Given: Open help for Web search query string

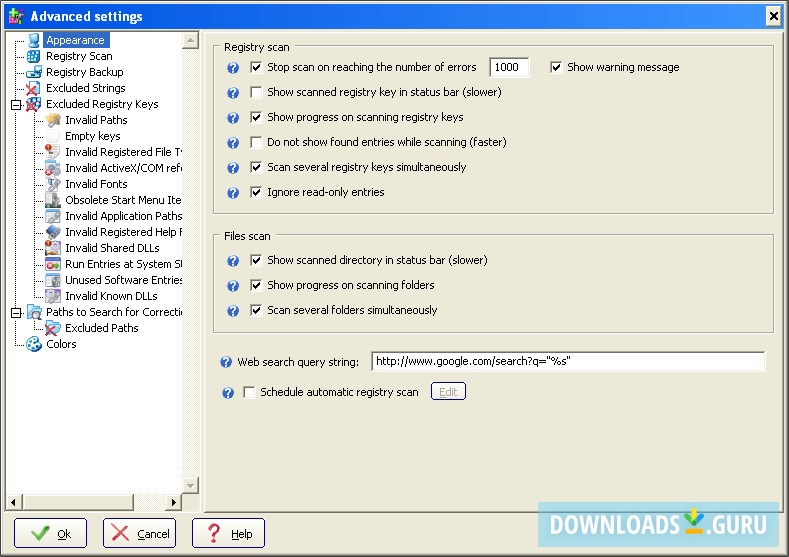Looking at the screenshot, I should pyautogui.click(x=226, y=362).
